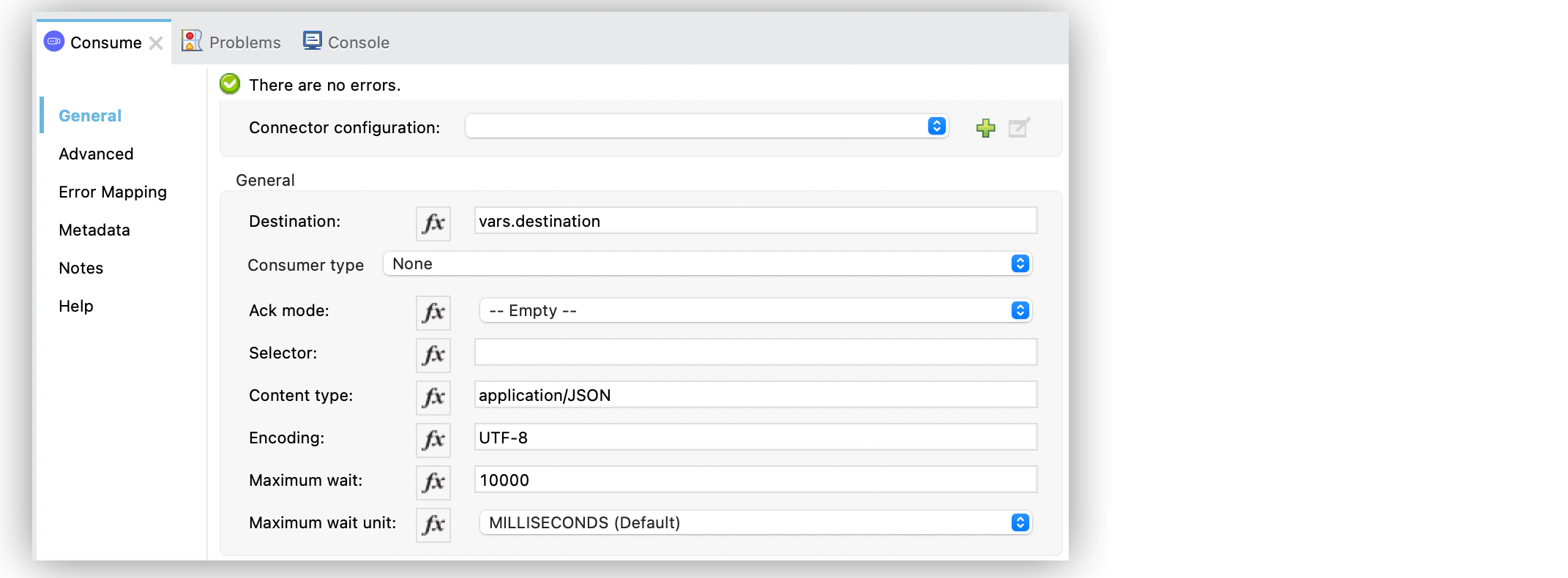The height and width of the screenshot is (578, 1568).
Task: Expand the Consumer type dropdown
Action: 707,264
